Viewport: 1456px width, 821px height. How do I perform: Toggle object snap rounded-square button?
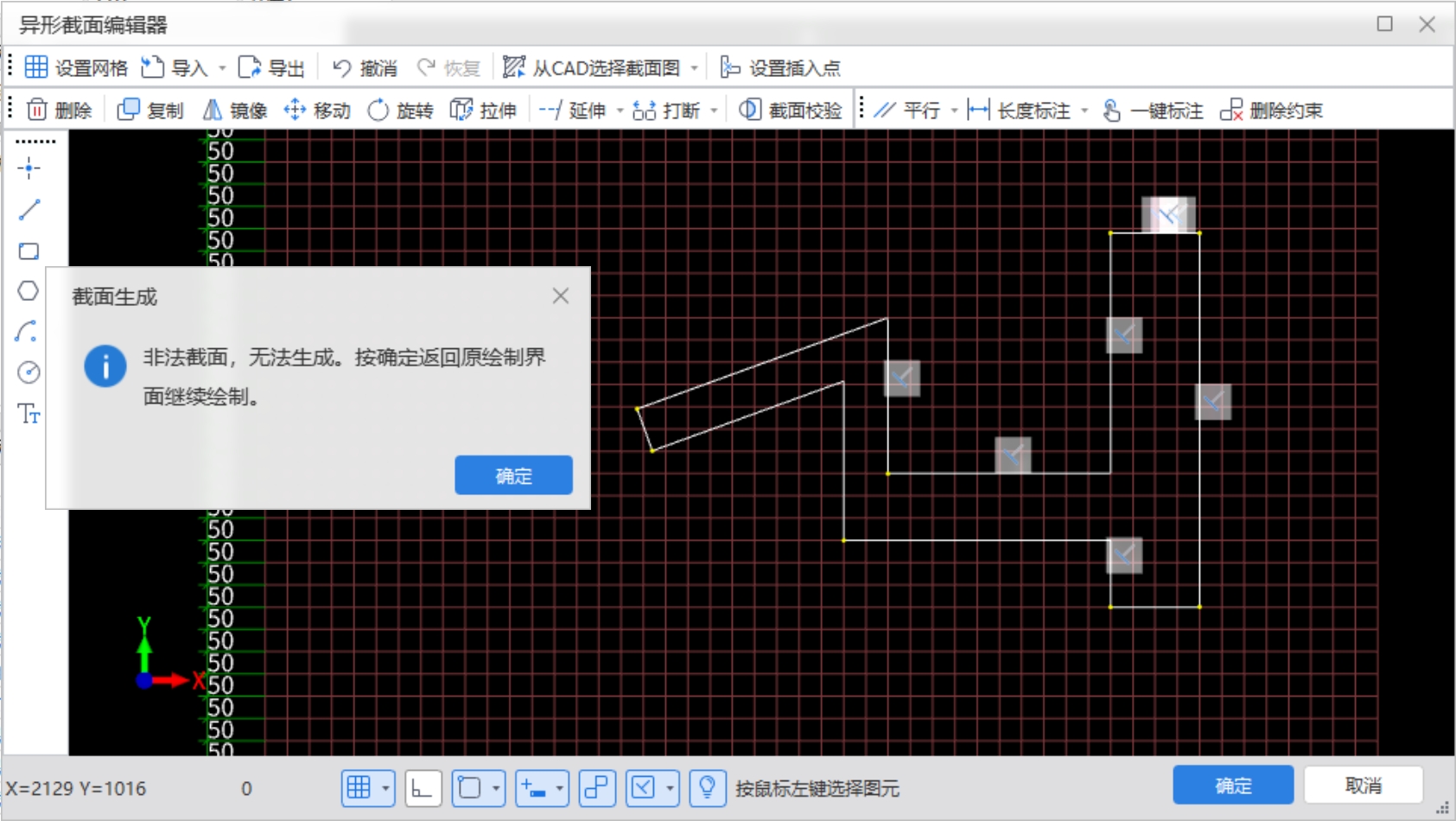coord(469,788)
